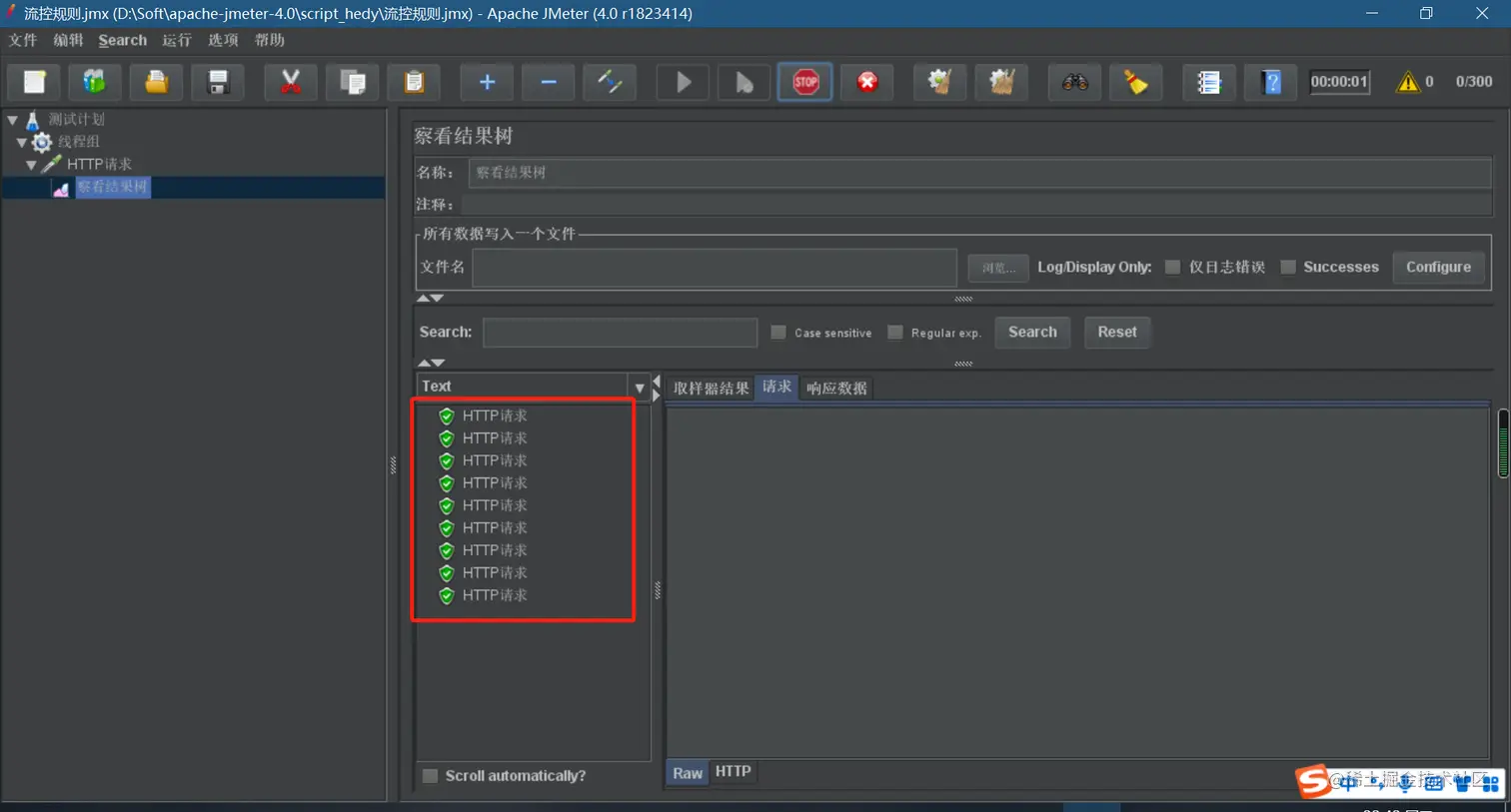Focus the 名称 name input field

(979, 173)
